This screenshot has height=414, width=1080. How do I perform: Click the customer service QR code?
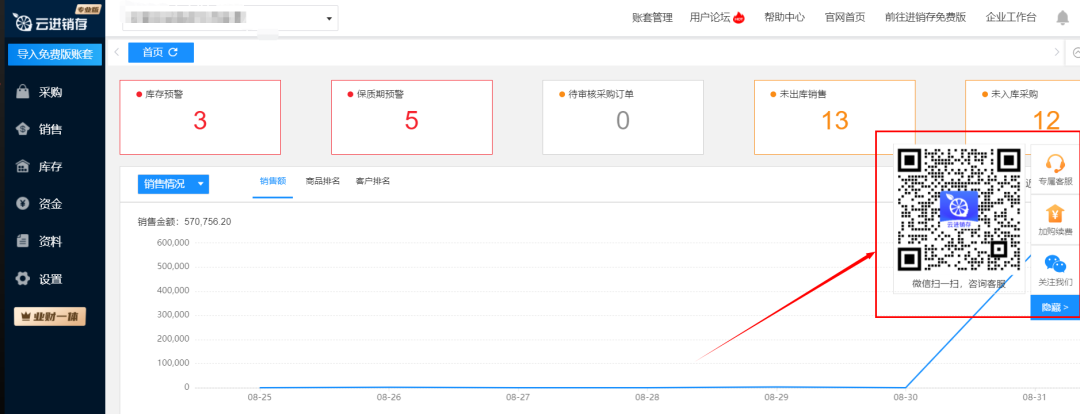coord(959,209)
